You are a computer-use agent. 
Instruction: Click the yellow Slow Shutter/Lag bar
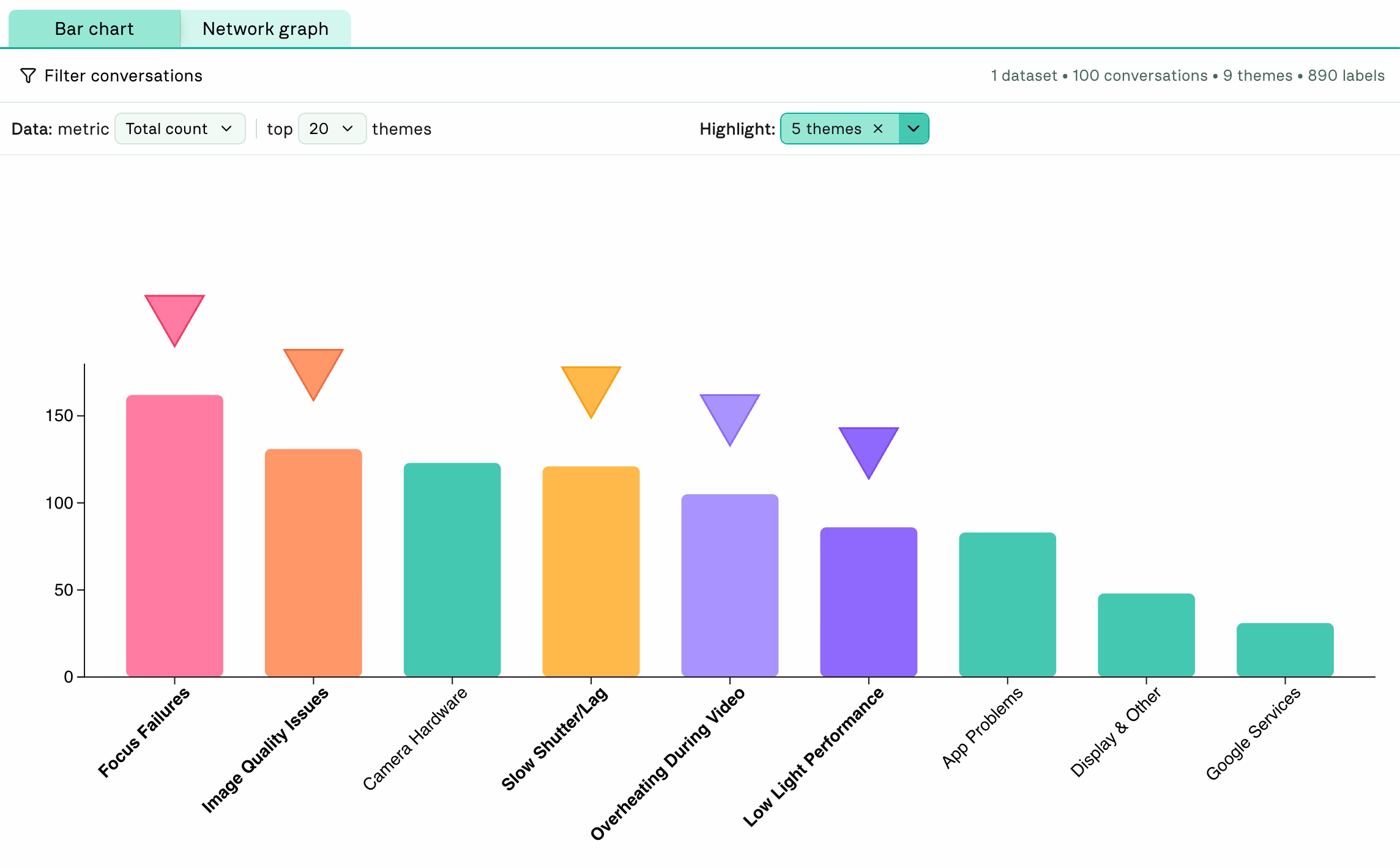coord(591,571)
